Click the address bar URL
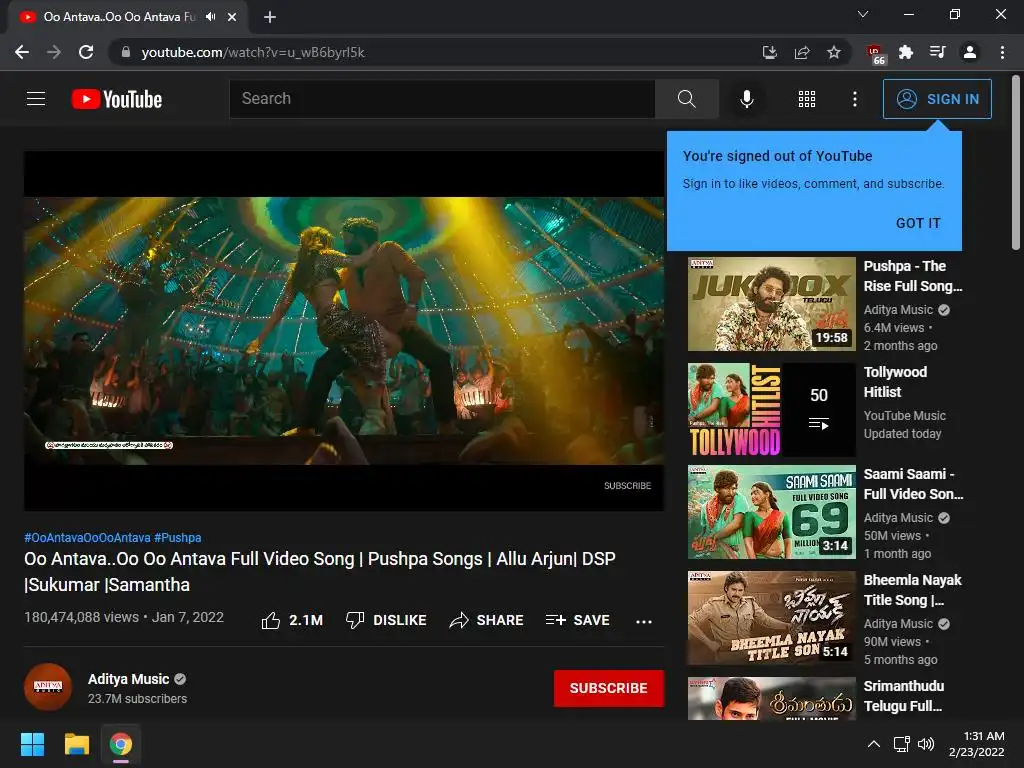1024x768 pixels. click(x=253, y=52)
